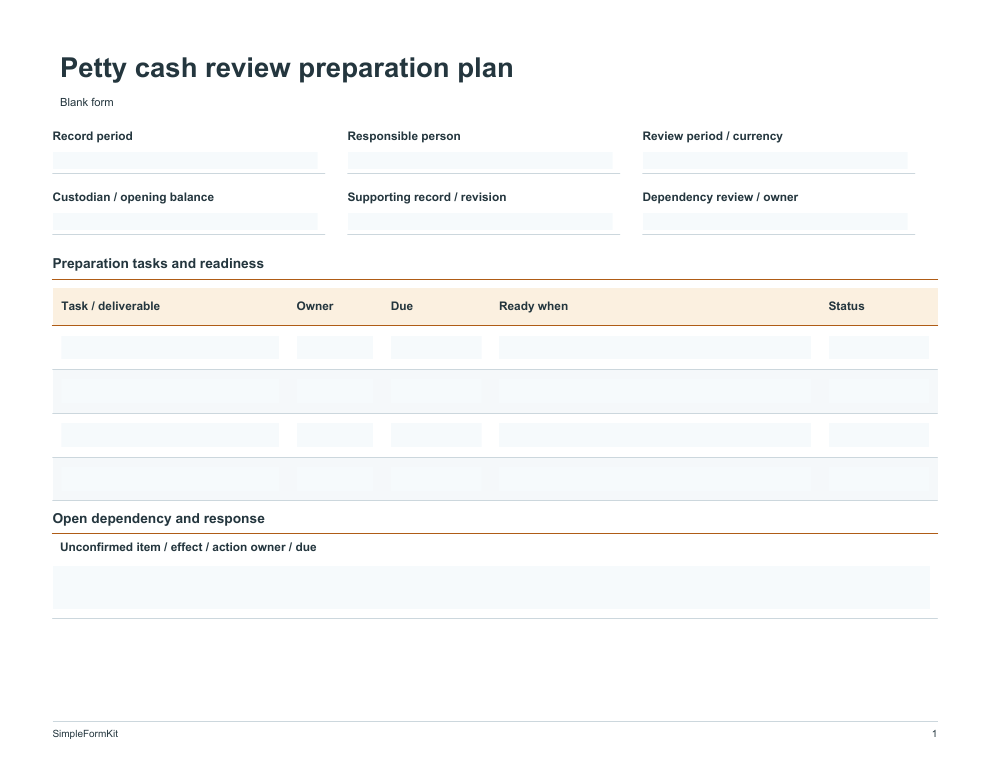
Task: Click the Unconfirmed item / effect response box
Action: coord(491,587)
